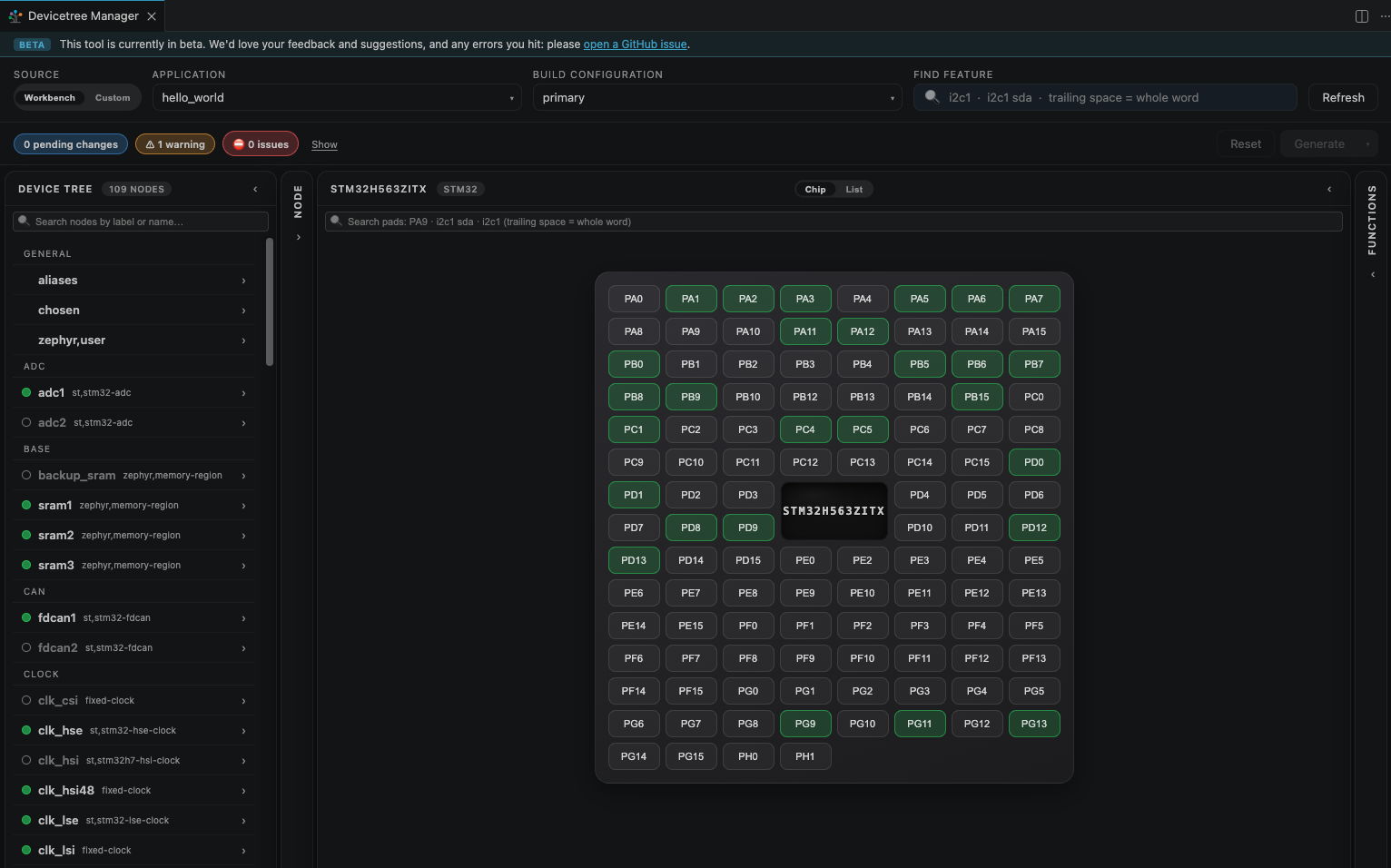Collapse the Device Tree panel with its chevron
The image size is (1391, 868).
pyautogui.click(x=255, y=189)
